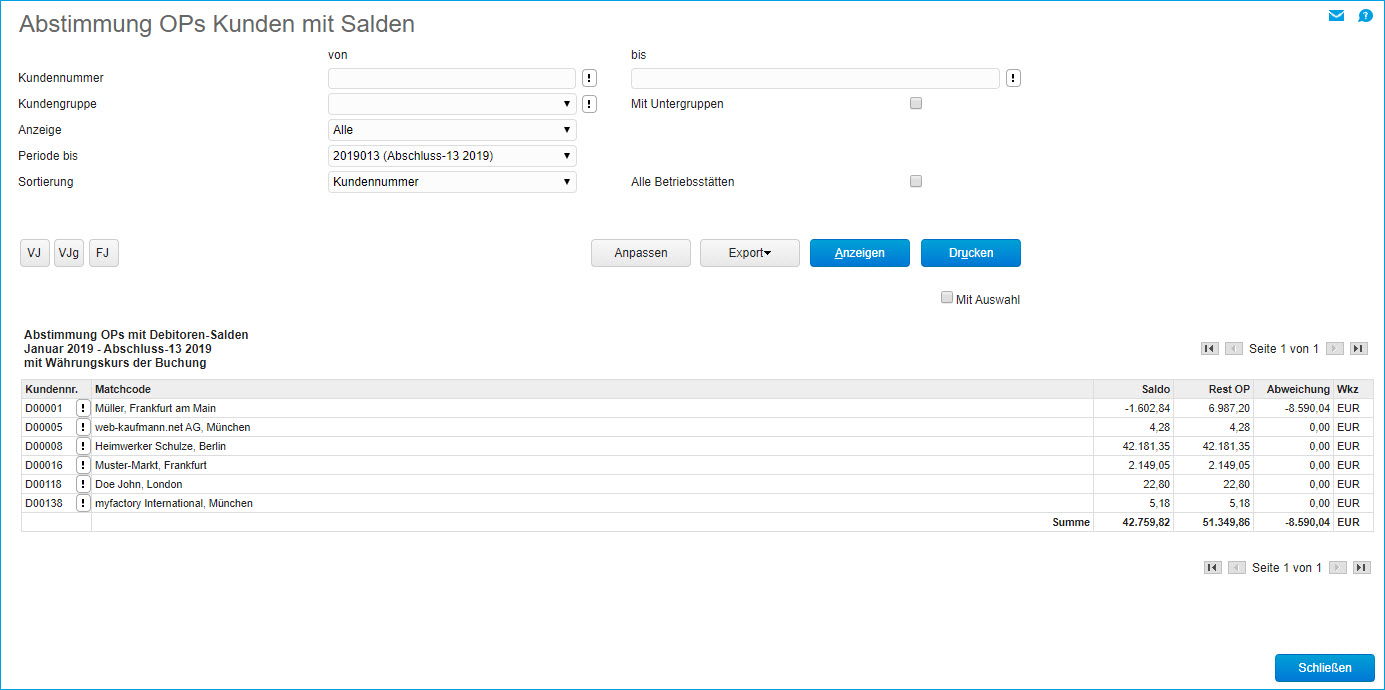1385x690 pixels.
Task: Click the Kundennr. column header
Action: 57,389
